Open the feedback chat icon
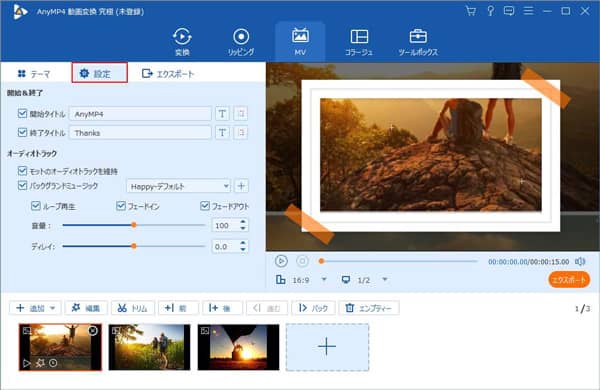 coord(509,11)
